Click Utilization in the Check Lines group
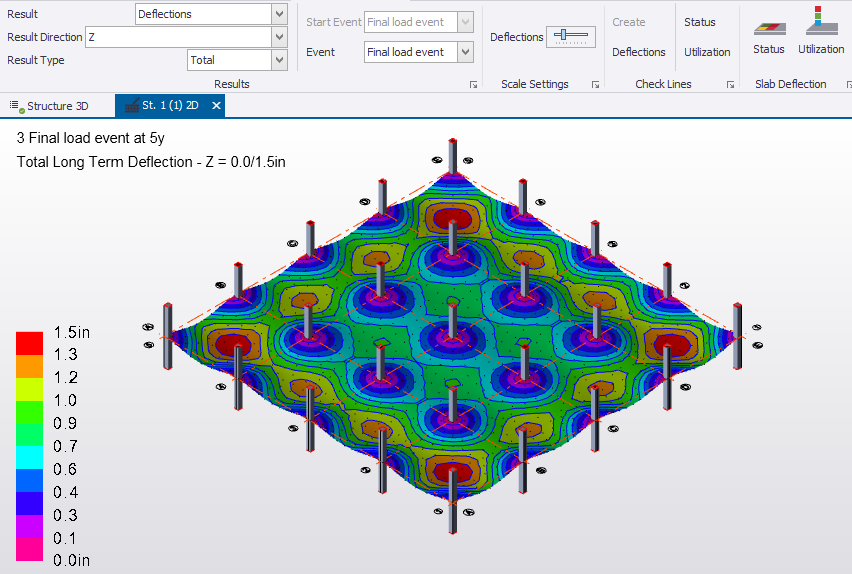852x574 pixels. point(707,52)
